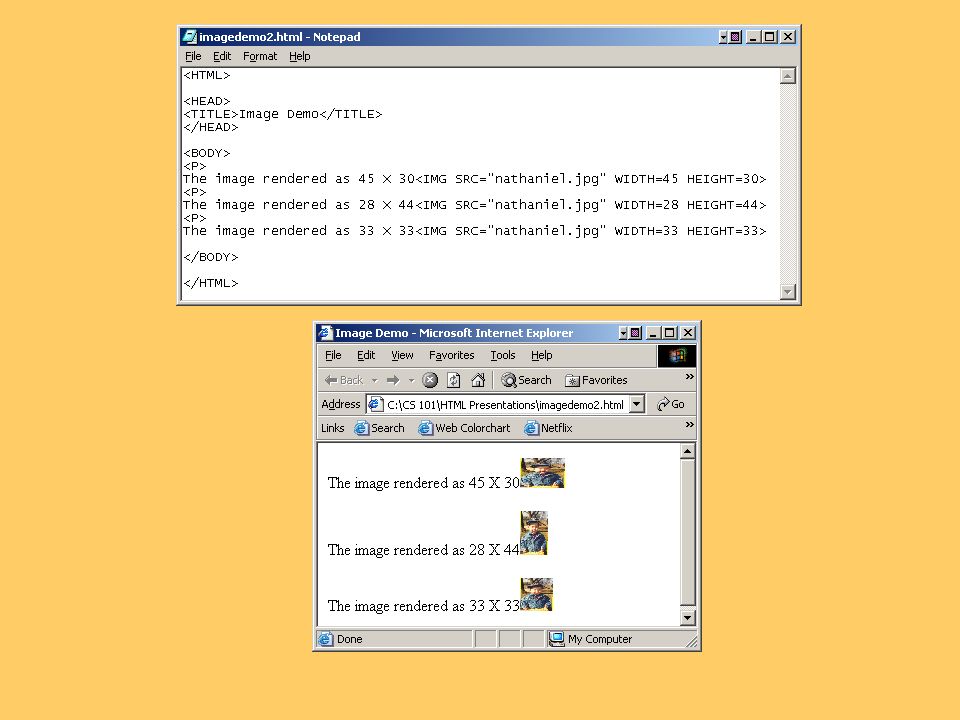Click IE scrollbar down arrow

point(688,618)
